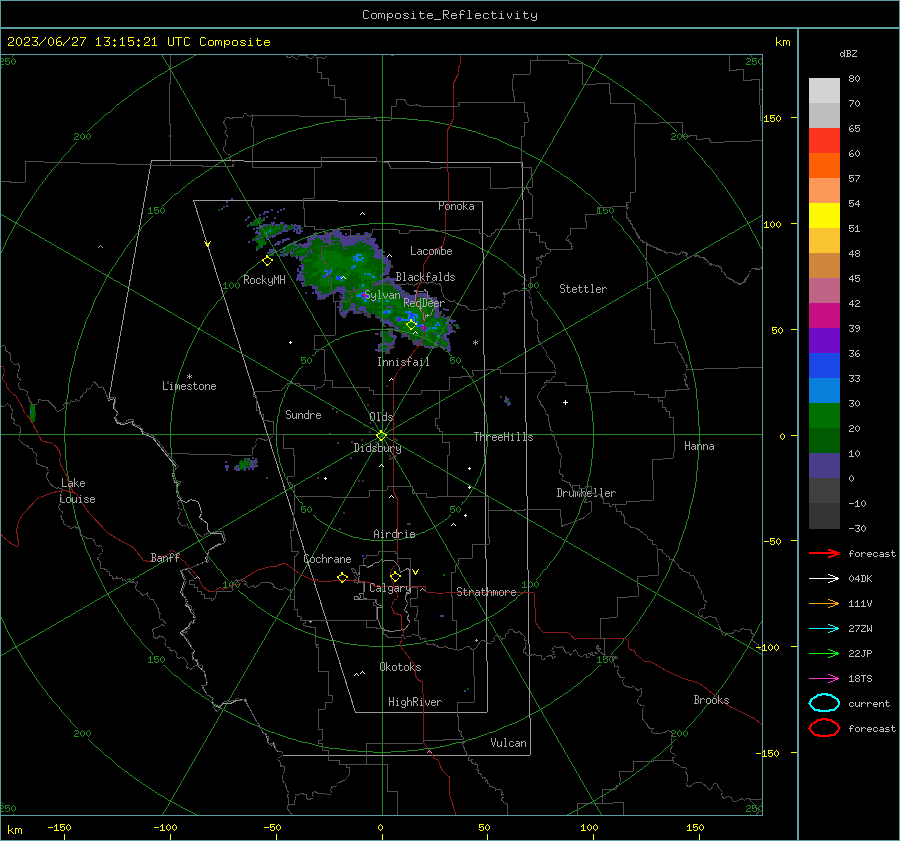Image resolution: width=900 pixels, height=841 pixels.
Task: Click the yellow diamond marker in Red Deer storm
Action: 411,325
